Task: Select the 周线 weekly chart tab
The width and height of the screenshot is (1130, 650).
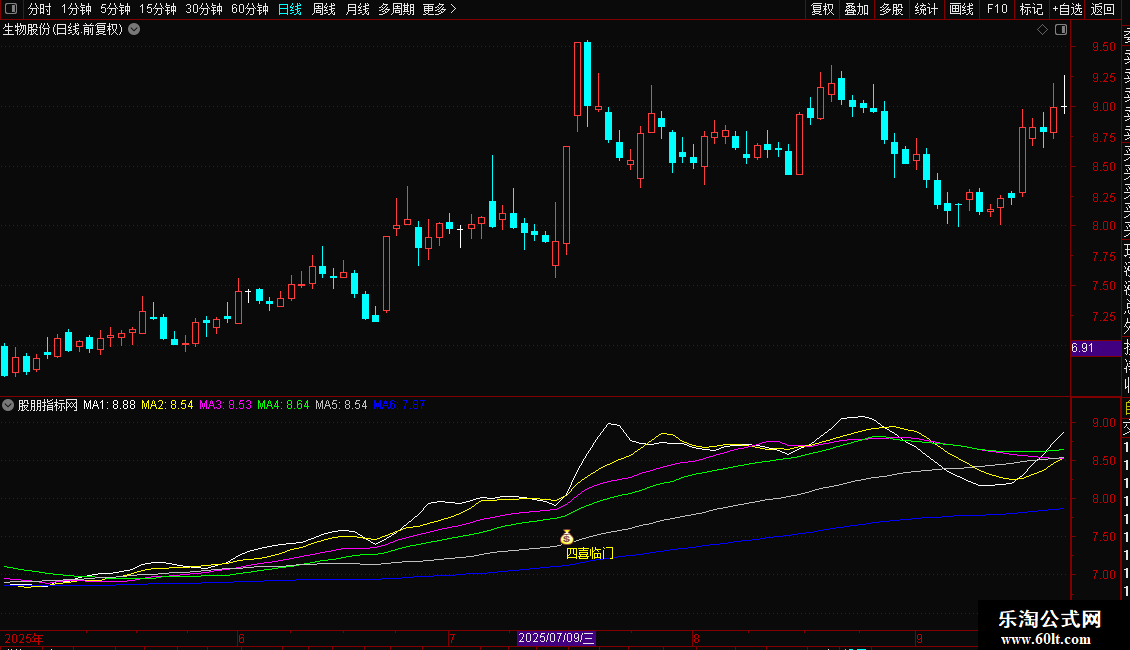Action: [324, 9]
